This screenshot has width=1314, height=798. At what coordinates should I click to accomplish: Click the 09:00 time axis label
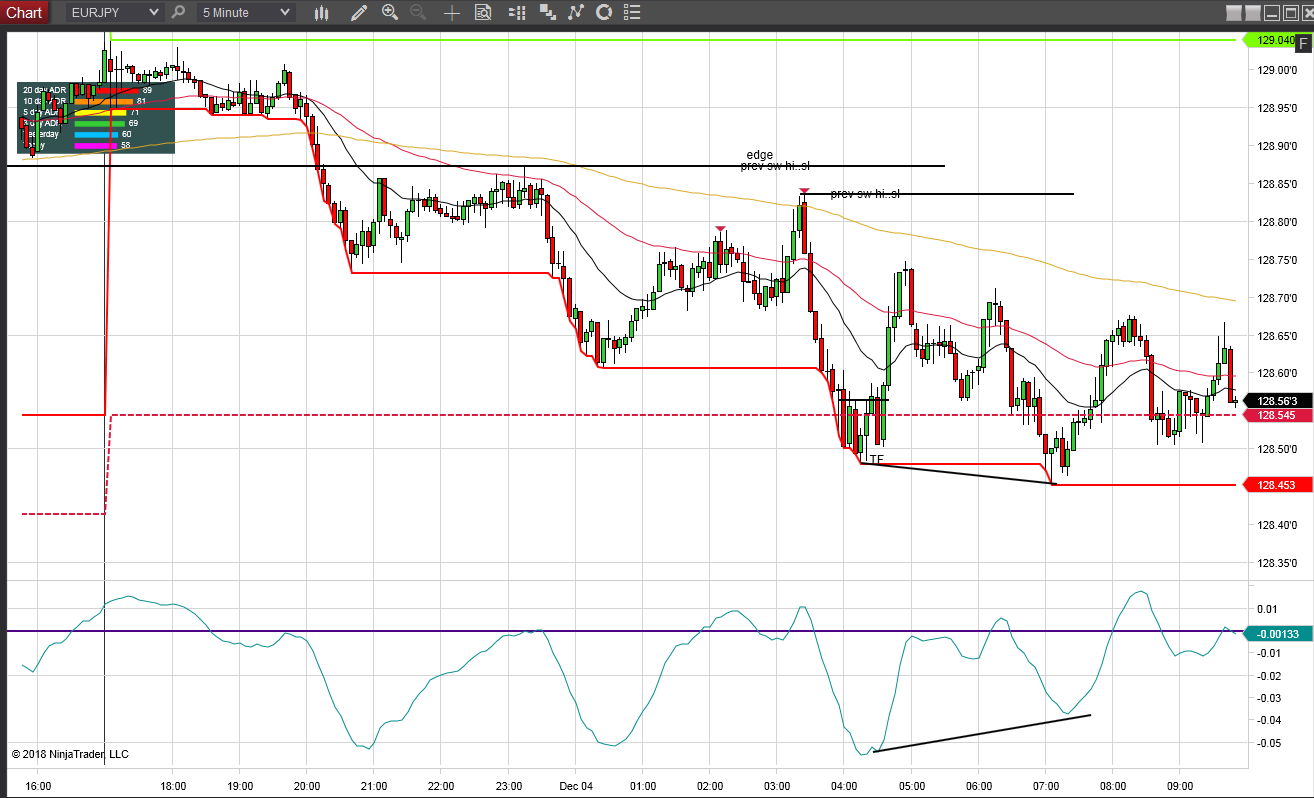[x=1180, y=786]
